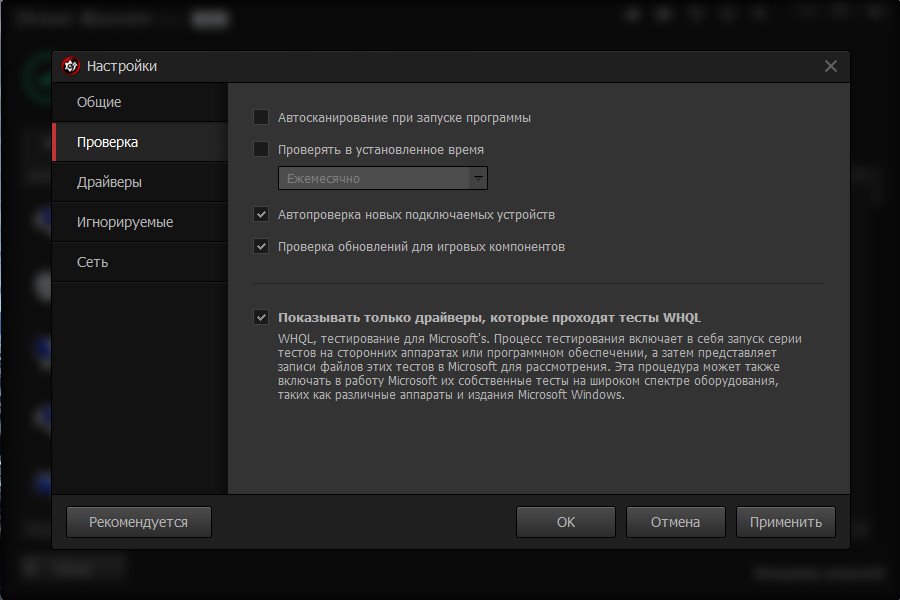The image size is (900, 600).
Task: Go to the Сеть tab
Action: [x=139, y=262]
